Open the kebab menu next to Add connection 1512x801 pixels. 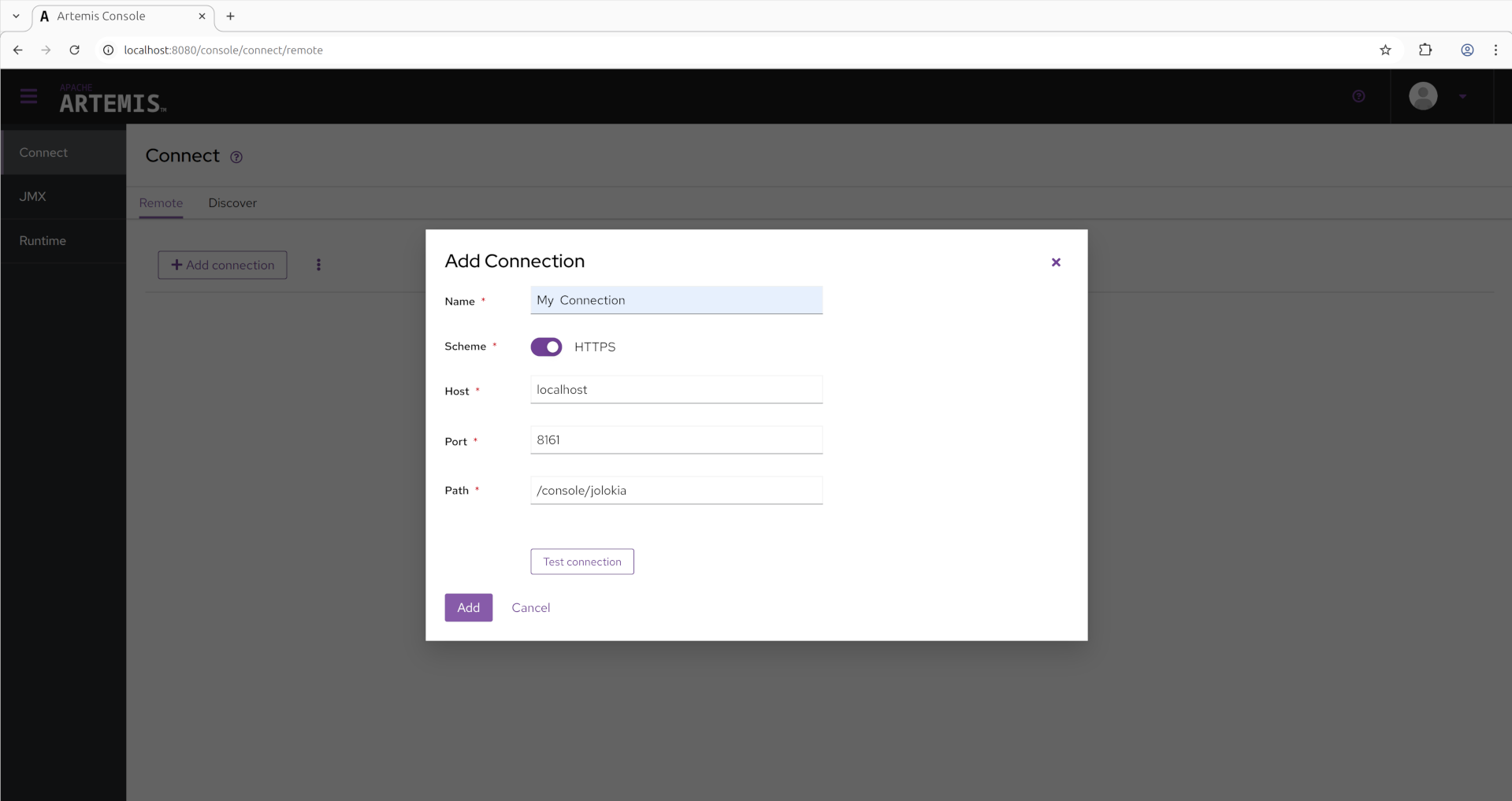(x=318, y=265)
